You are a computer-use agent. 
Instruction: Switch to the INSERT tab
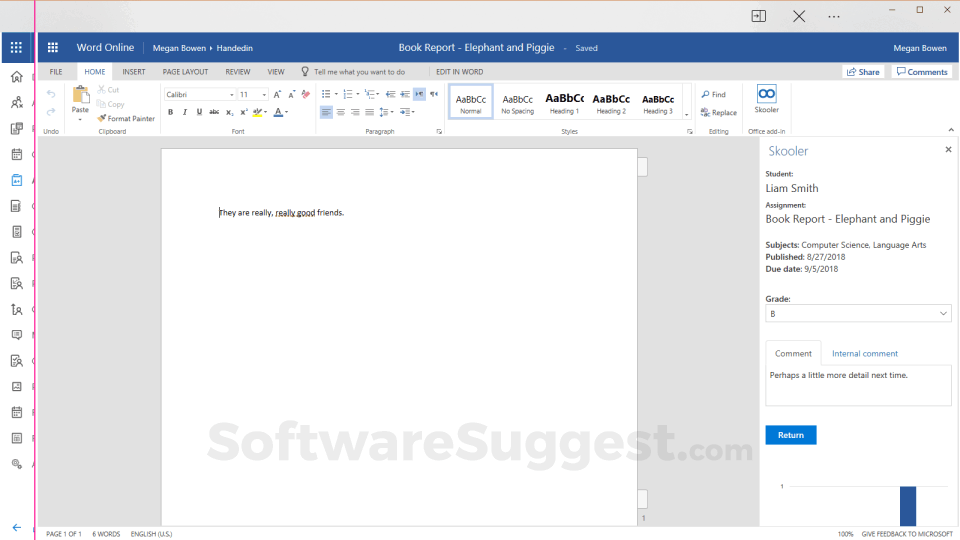(x=133, y=72)
